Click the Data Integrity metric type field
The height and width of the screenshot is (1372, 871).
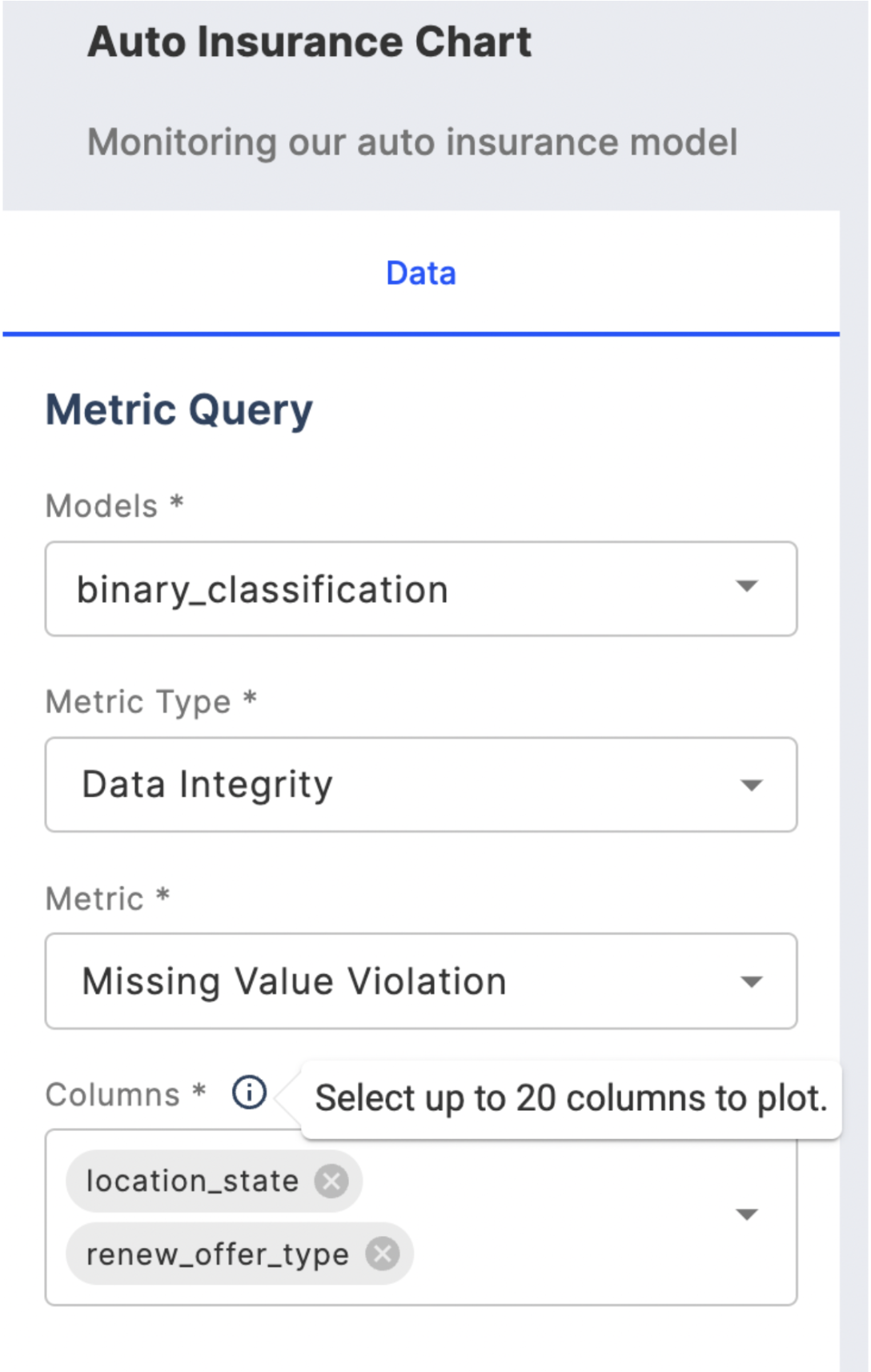(x=421, y=784)
